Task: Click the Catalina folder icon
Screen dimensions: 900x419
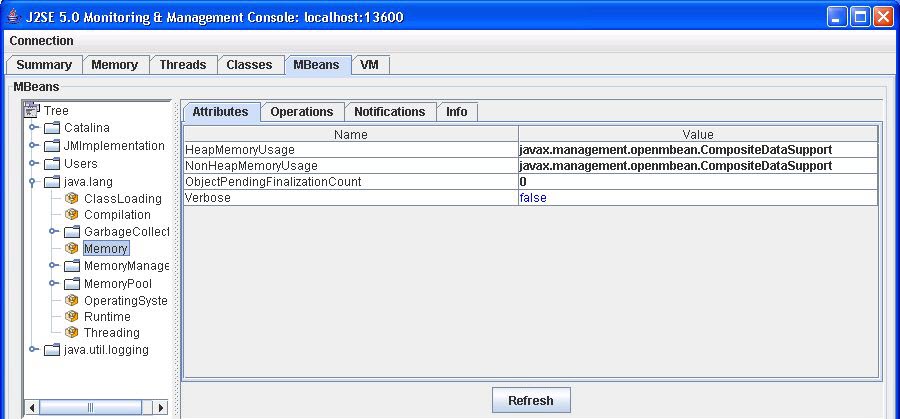Action: click(52, 128)
